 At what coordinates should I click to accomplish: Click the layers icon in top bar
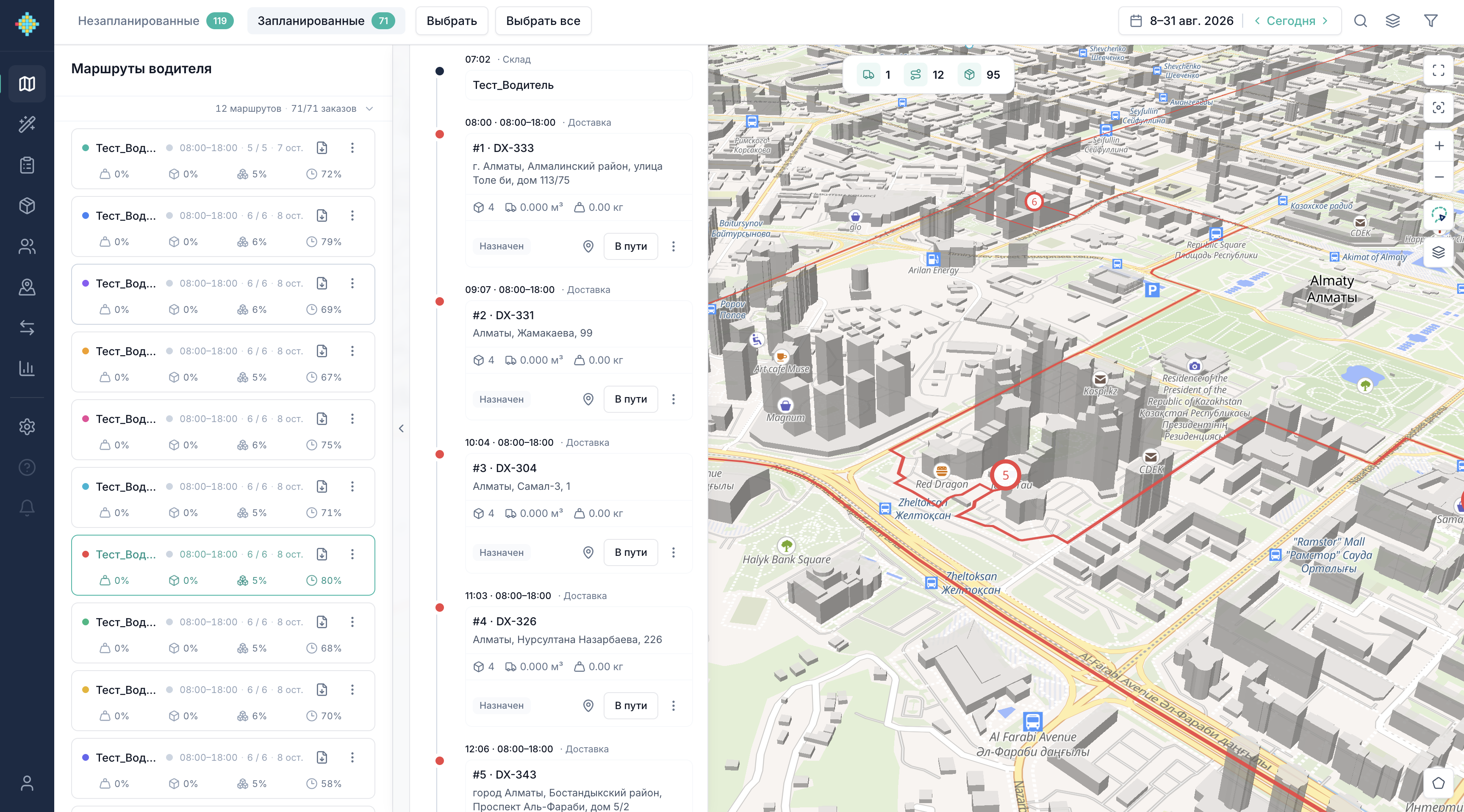pyautogui.click(x=1393, y=21)
